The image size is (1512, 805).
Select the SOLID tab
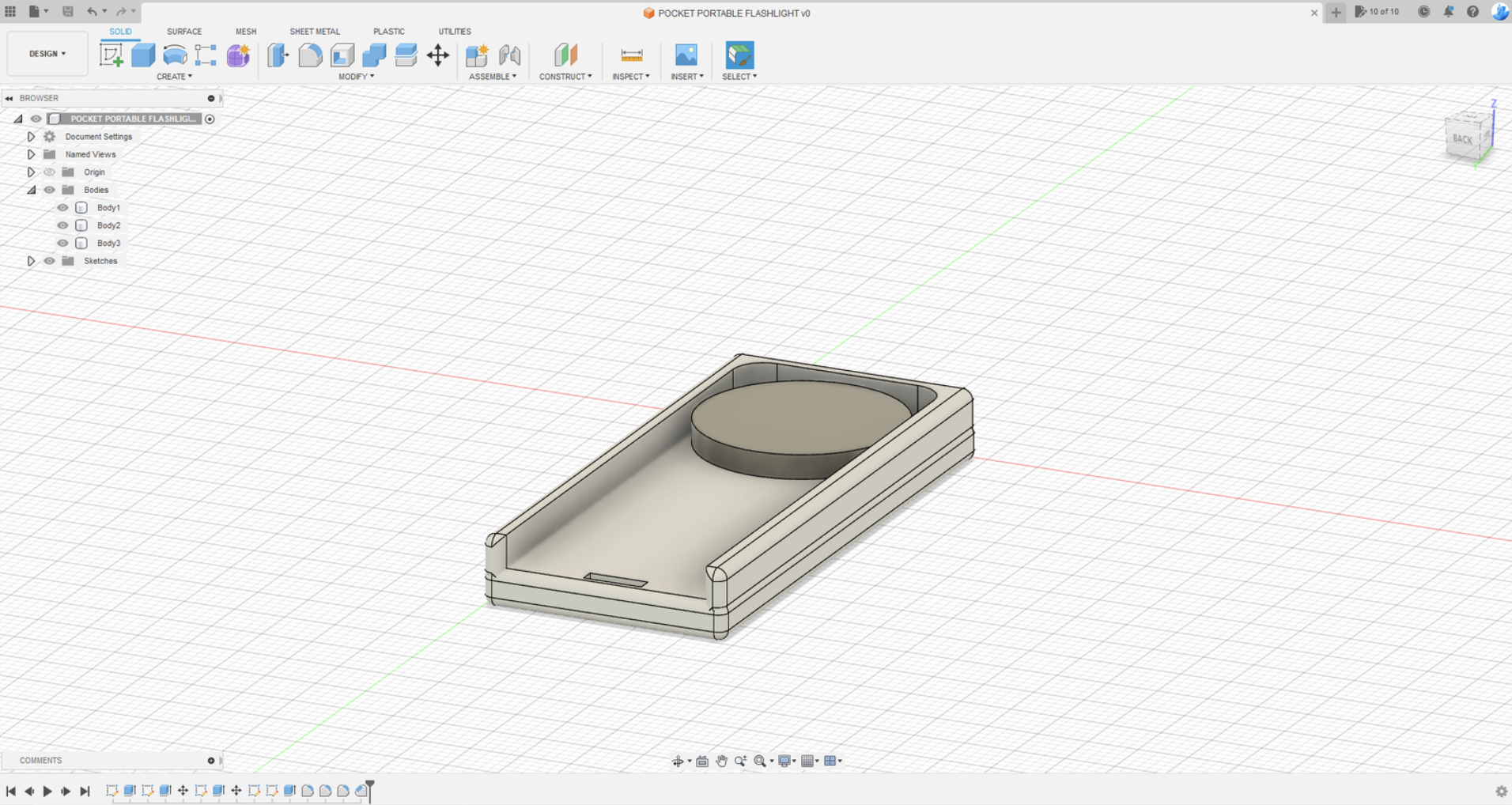click(120, 32)
